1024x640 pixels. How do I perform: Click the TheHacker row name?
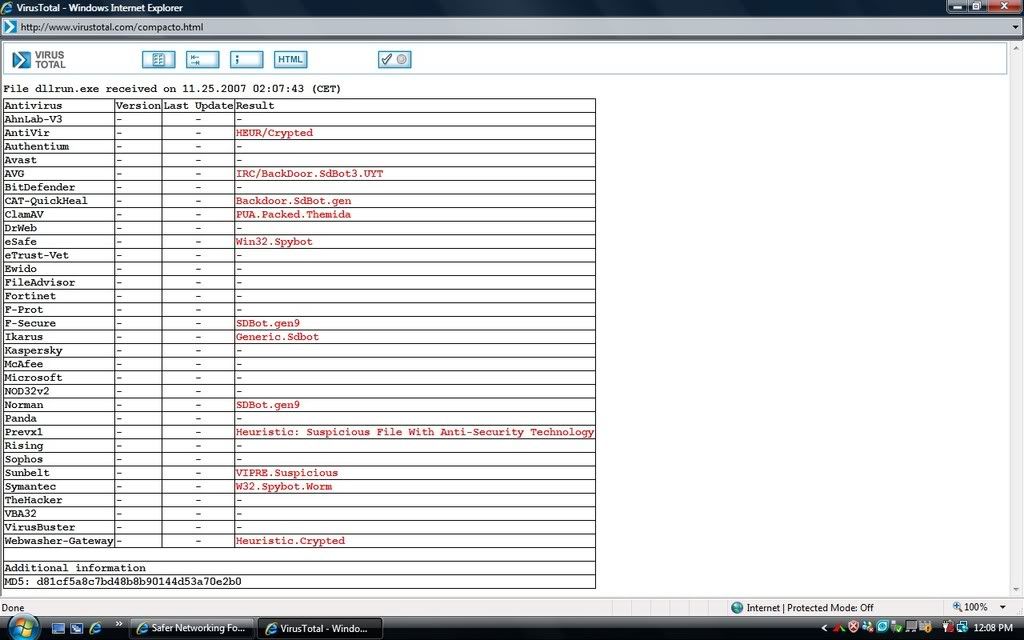tap(33, 500)
